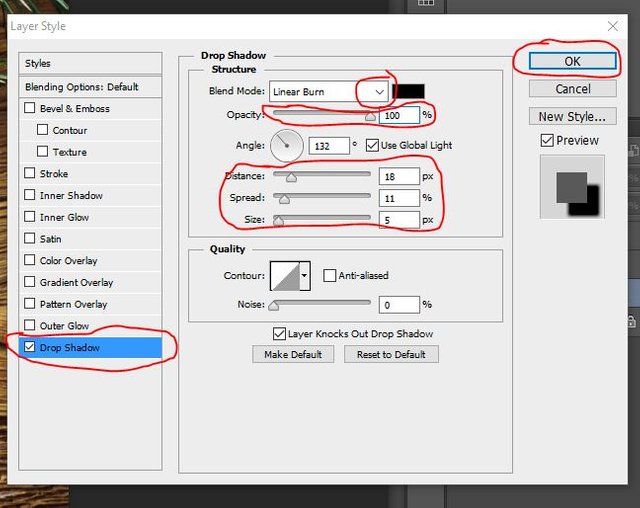Open the Contour picker dropdown arrow
Screen dimensions: 640x508
(304, 276)
